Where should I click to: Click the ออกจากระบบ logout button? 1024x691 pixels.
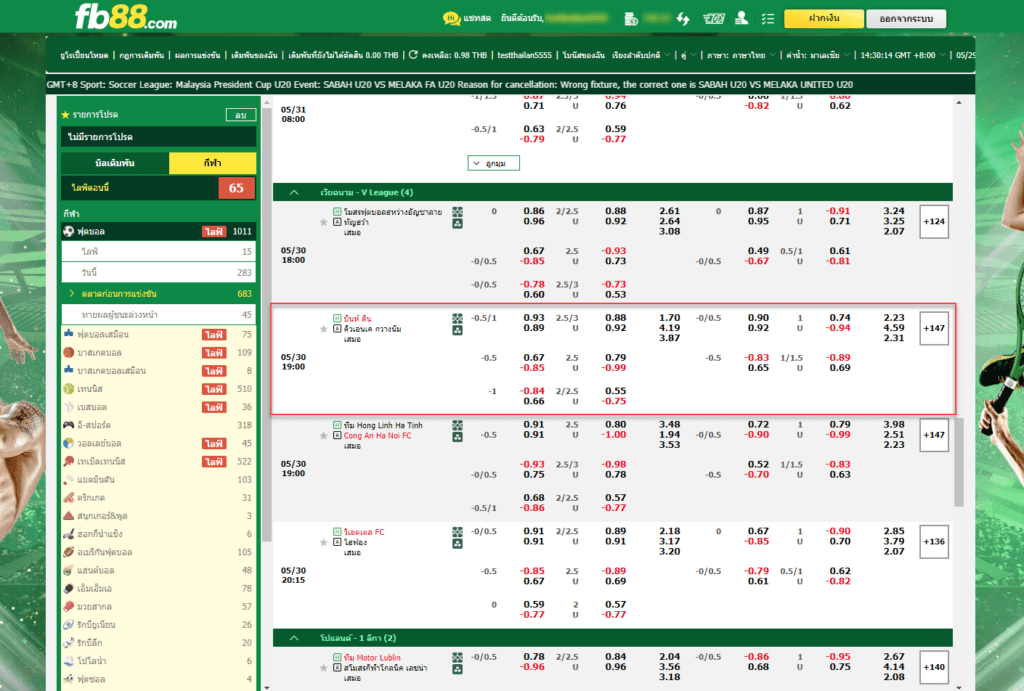(x=906, y=19)
